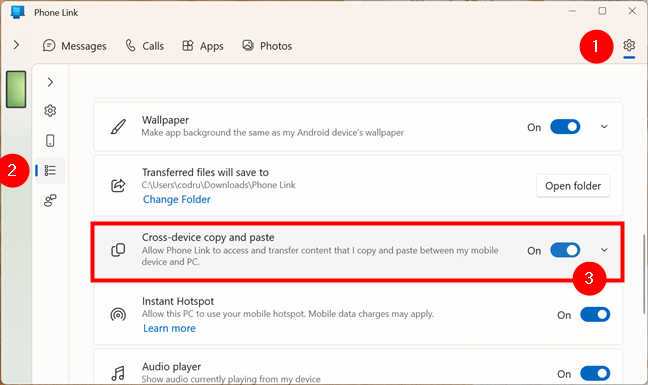The height and width of the screenshot is (385, 648).
Task: Open General settings gear in sidebar
Action: click(x=50, y=111)
